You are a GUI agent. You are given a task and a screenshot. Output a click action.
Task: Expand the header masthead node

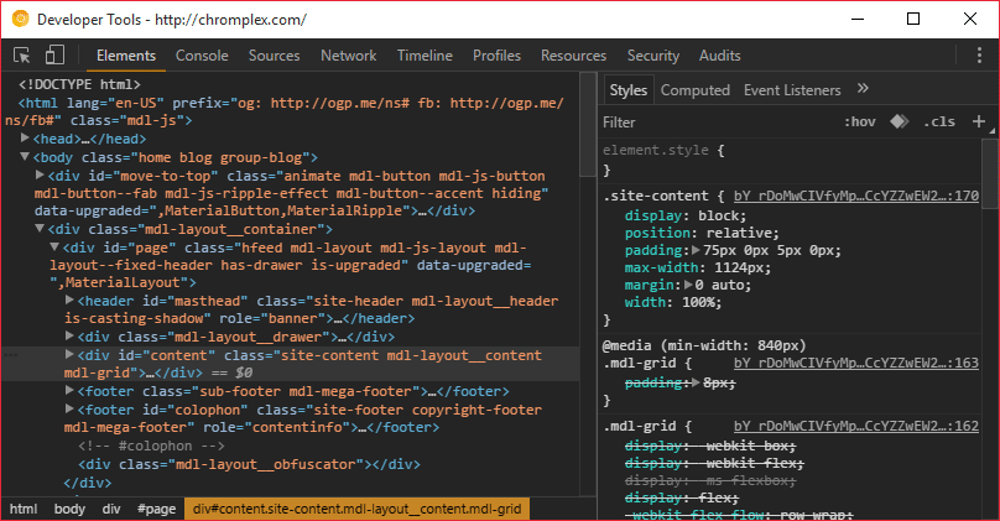pos(70,300)
